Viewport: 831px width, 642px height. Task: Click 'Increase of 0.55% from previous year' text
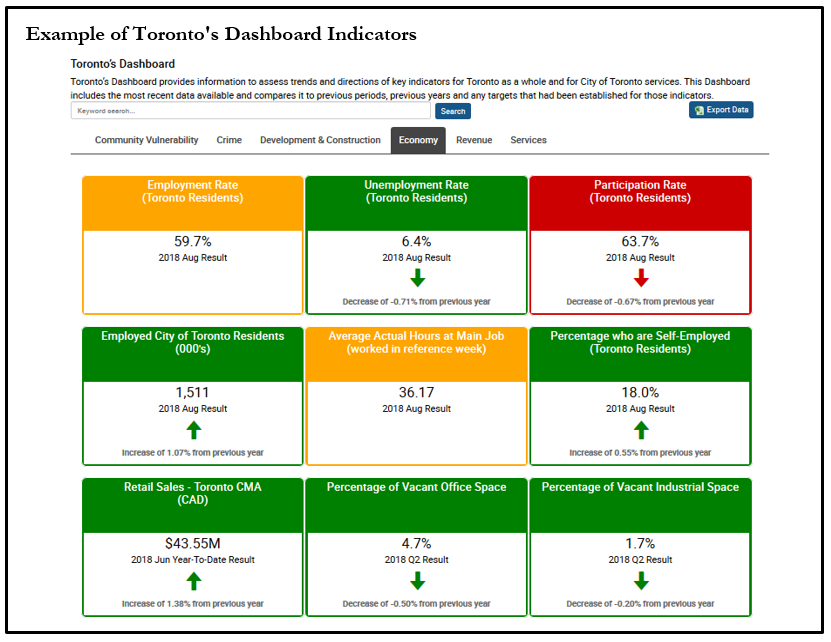[640, 453]
